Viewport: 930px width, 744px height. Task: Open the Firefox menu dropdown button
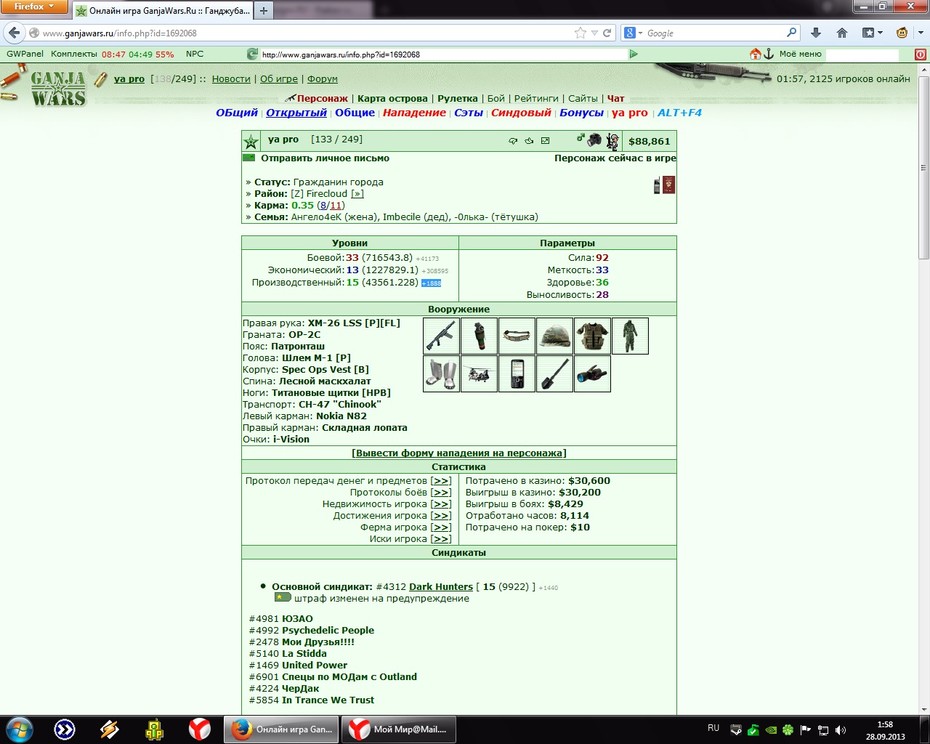tap(33, 7)
